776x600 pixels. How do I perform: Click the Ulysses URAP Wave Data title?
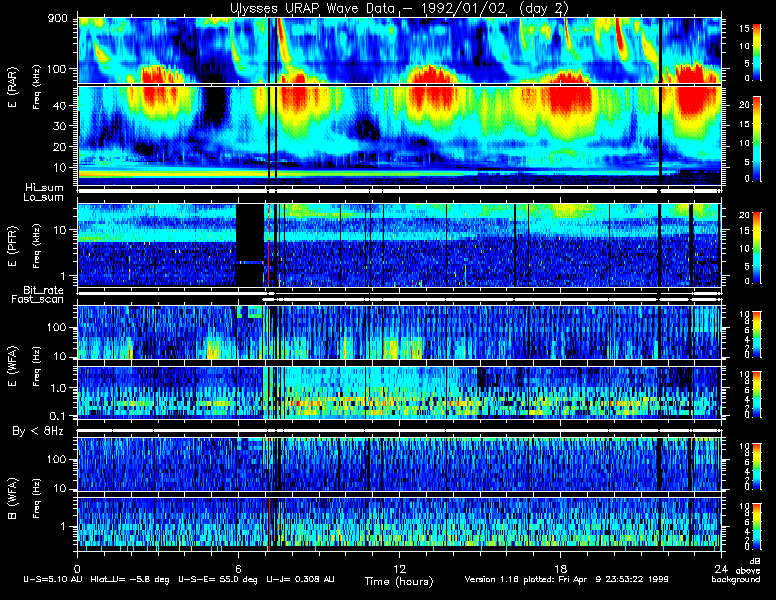(399, 8)
